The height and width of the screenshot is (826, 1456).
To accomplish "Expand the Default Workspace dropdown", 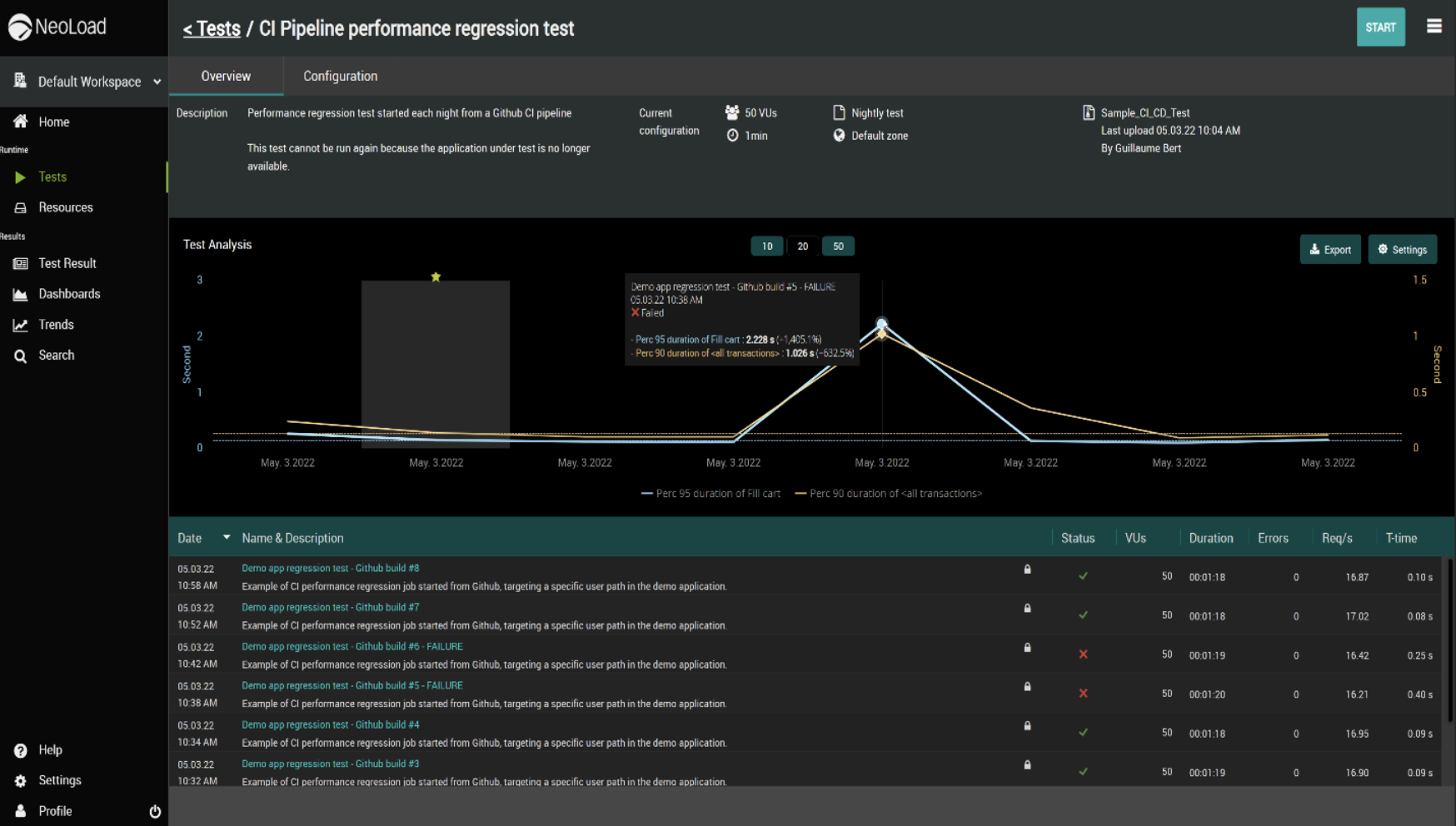I will (157, 82).
